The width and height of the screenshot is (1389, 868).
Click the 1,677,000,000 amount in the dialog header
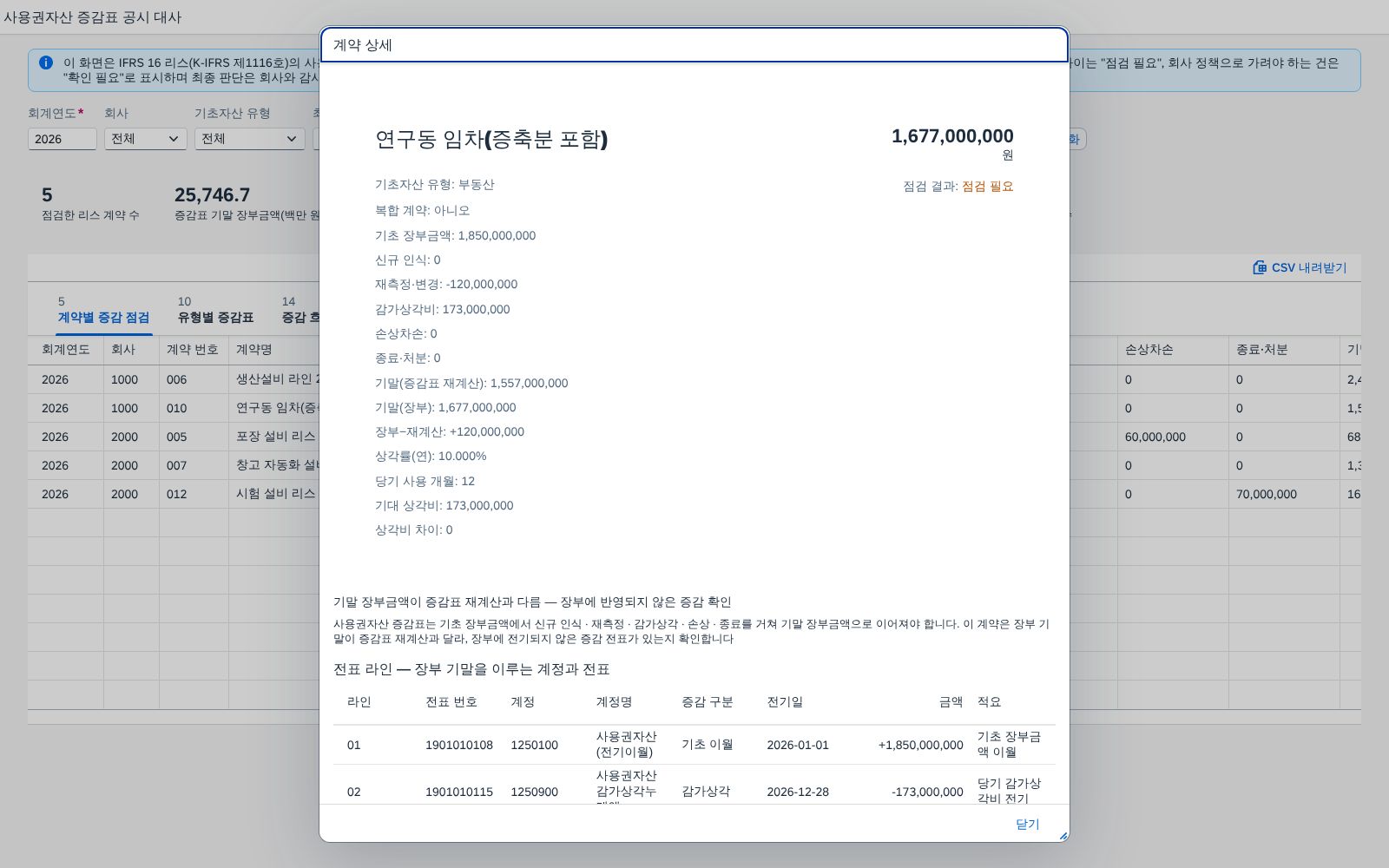[952, 136]
